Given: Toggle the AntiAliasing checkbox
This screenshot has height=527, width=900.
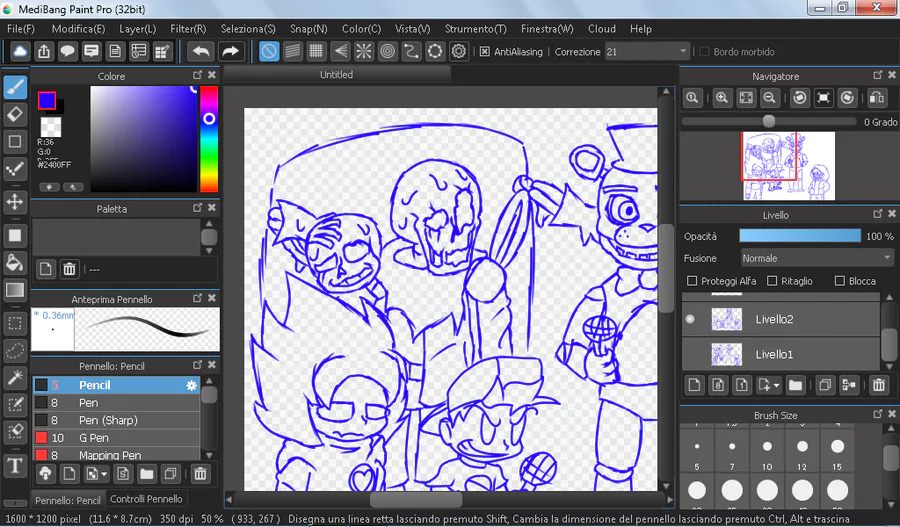Looking at the screenshot, I should 484,52.
